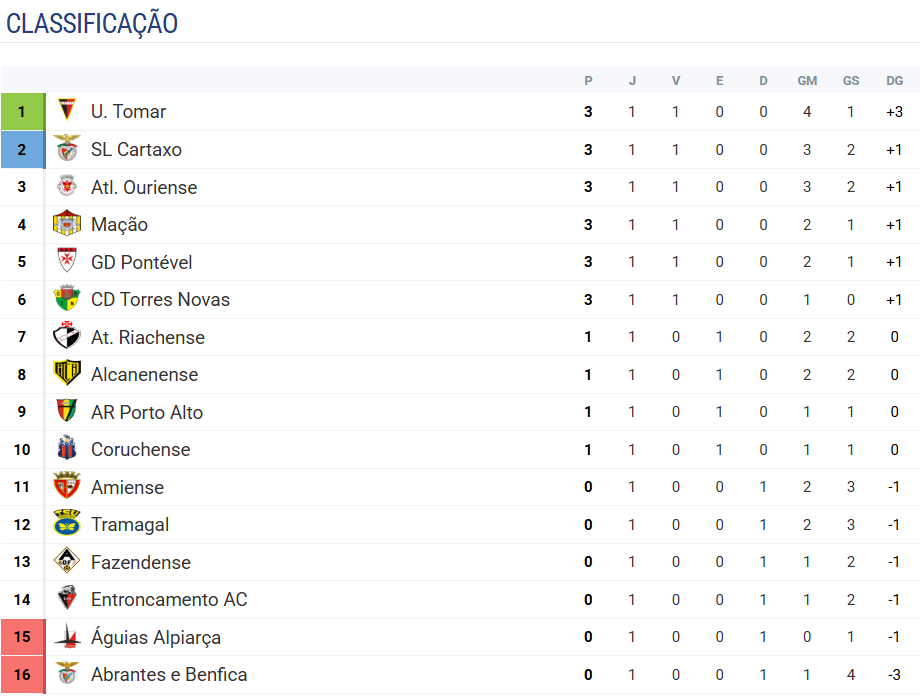Click the SL Cartaxo club crest
The height and width of the screenshot is (698, 920).
[67, 149]
